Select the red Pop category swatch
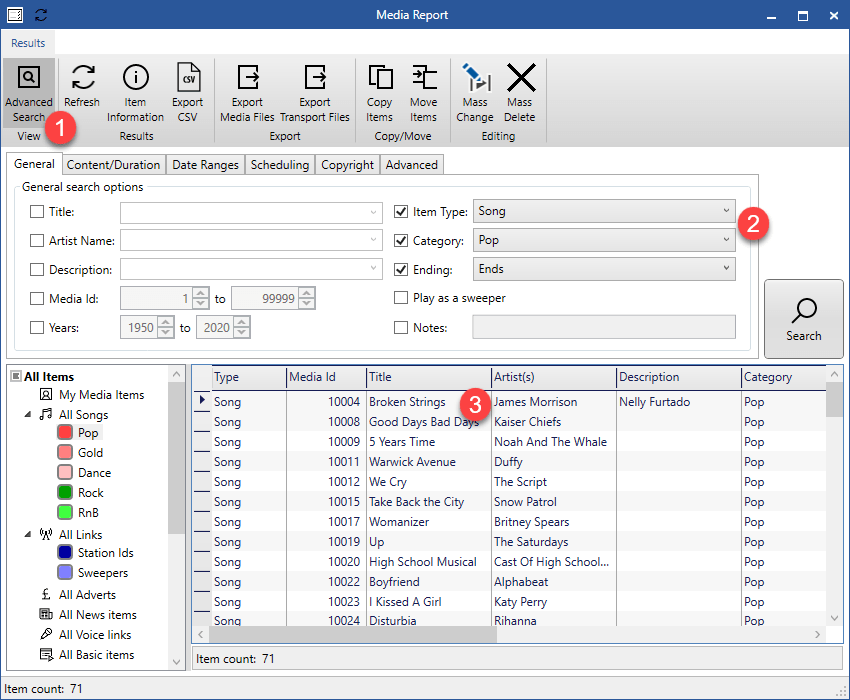 pos(65,432)
